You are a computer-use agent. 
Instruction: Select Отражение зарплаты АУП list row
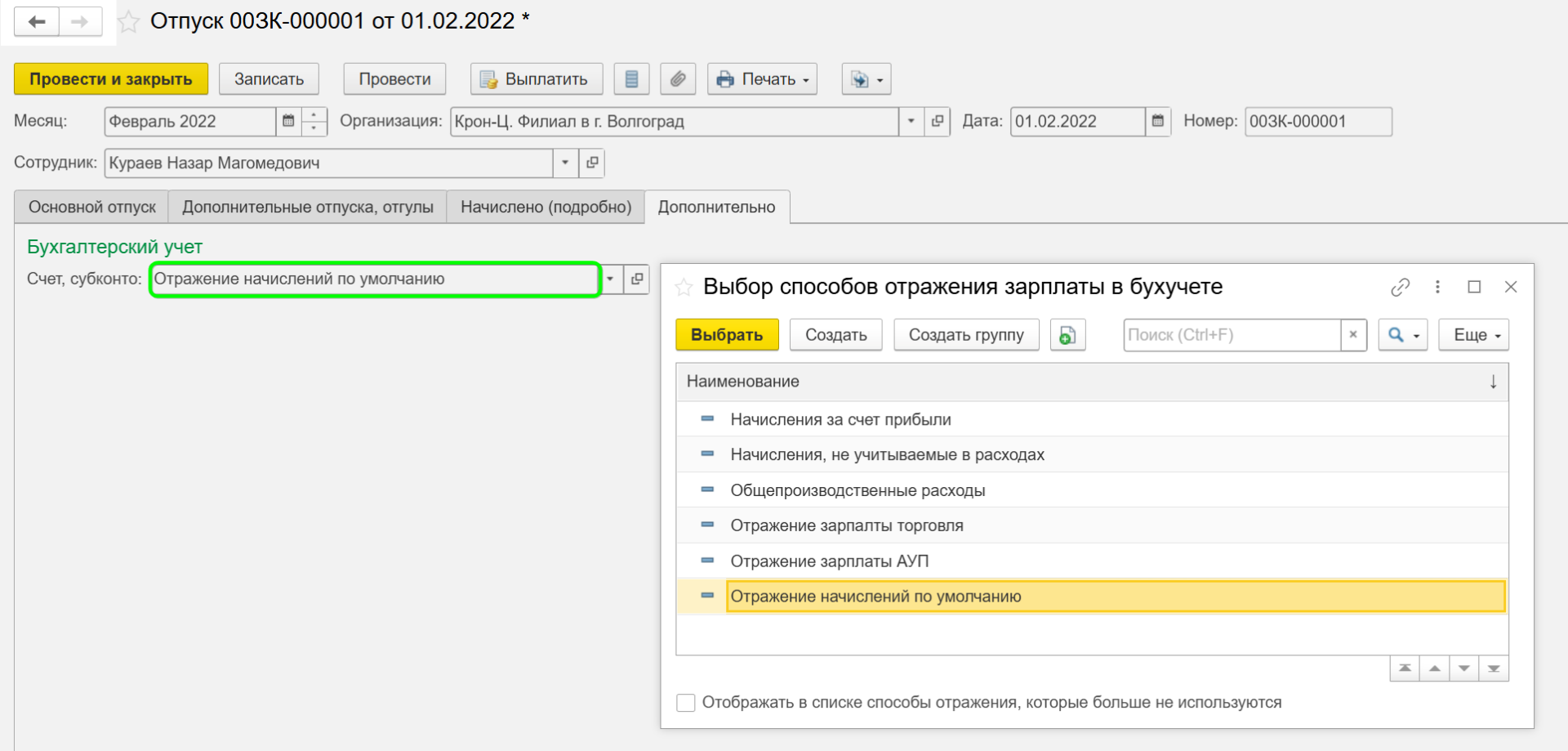click(x=829, y=561)
